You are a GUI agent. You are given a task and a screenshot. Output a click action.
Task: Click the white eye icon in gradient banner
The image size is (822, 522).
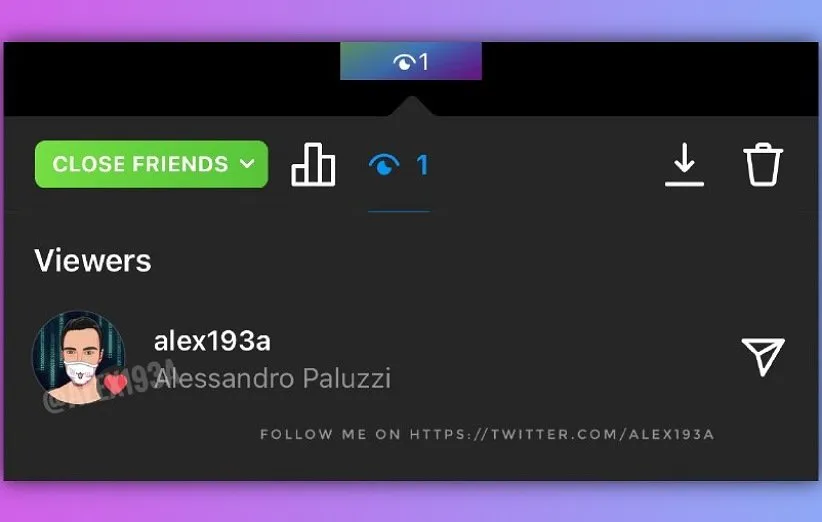tap(404, 62)
